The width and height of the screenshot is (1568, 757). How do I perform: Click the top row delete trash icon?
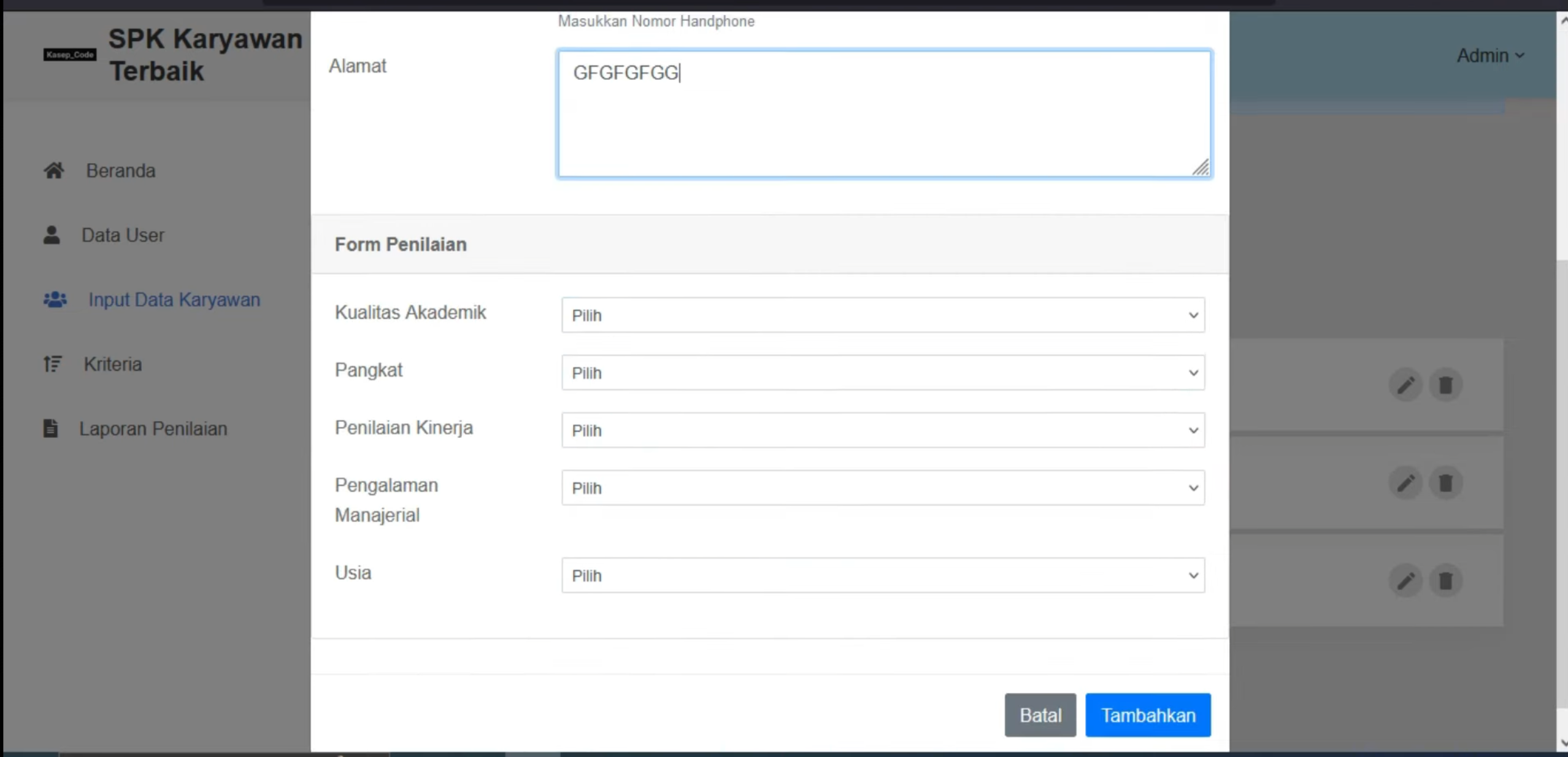(1446, 385)
